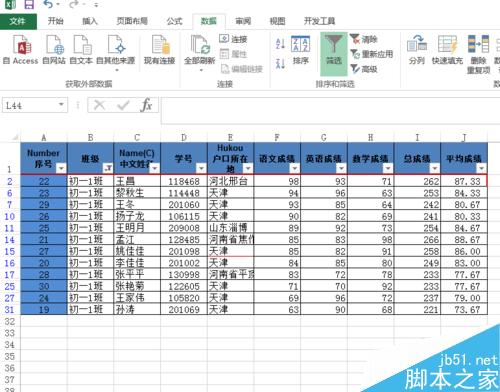The image size is (500, 392).
Task: Open class column filtered dropdown
Action: click(108, 168)
